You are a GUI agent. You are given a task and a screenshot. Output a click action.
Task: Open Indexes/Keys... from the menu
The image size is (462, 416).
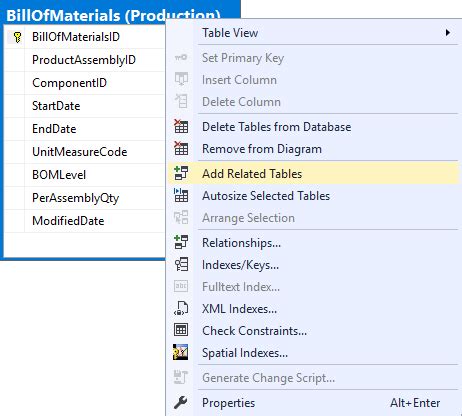tap(313, 265)
